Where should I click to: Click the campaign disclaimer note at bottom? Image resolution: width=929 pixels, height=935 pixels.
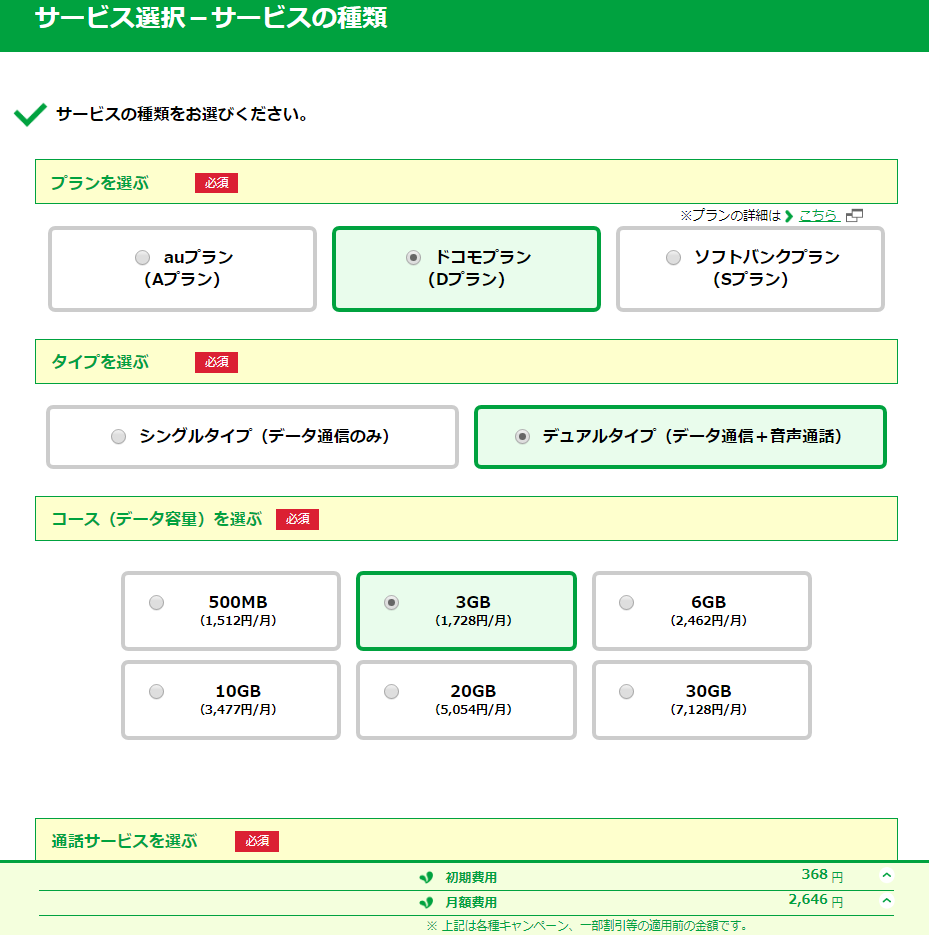pyautogui.click(x=588, y=926)
